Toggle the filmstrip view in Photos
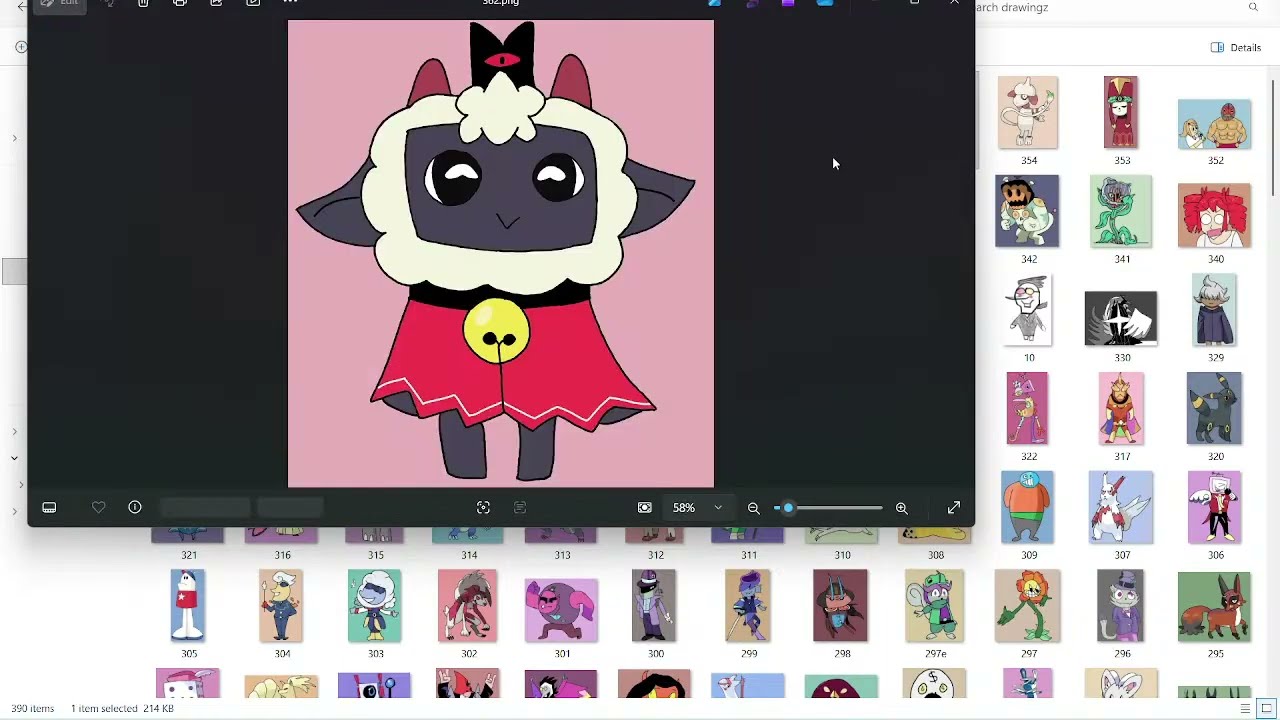The height and width of the screenshot is (720, 1280). coord(49,508)
